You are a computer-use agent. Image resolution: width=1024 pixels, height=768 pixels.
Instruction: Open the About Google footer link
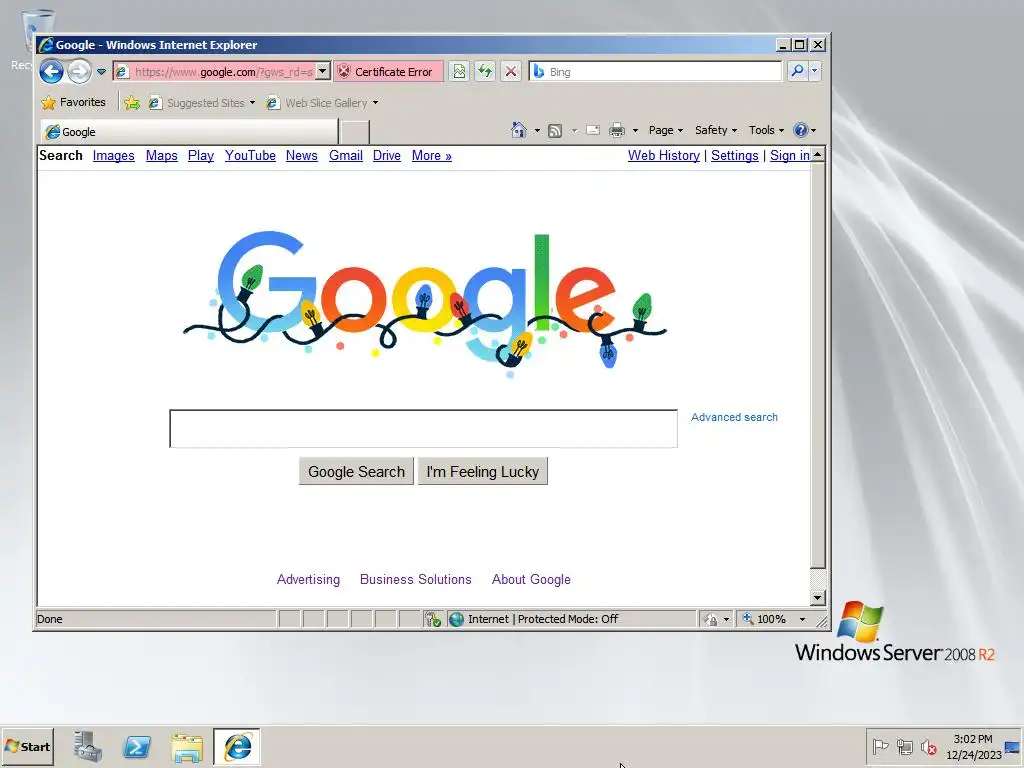pyautogui.click(x=531, y=579)
